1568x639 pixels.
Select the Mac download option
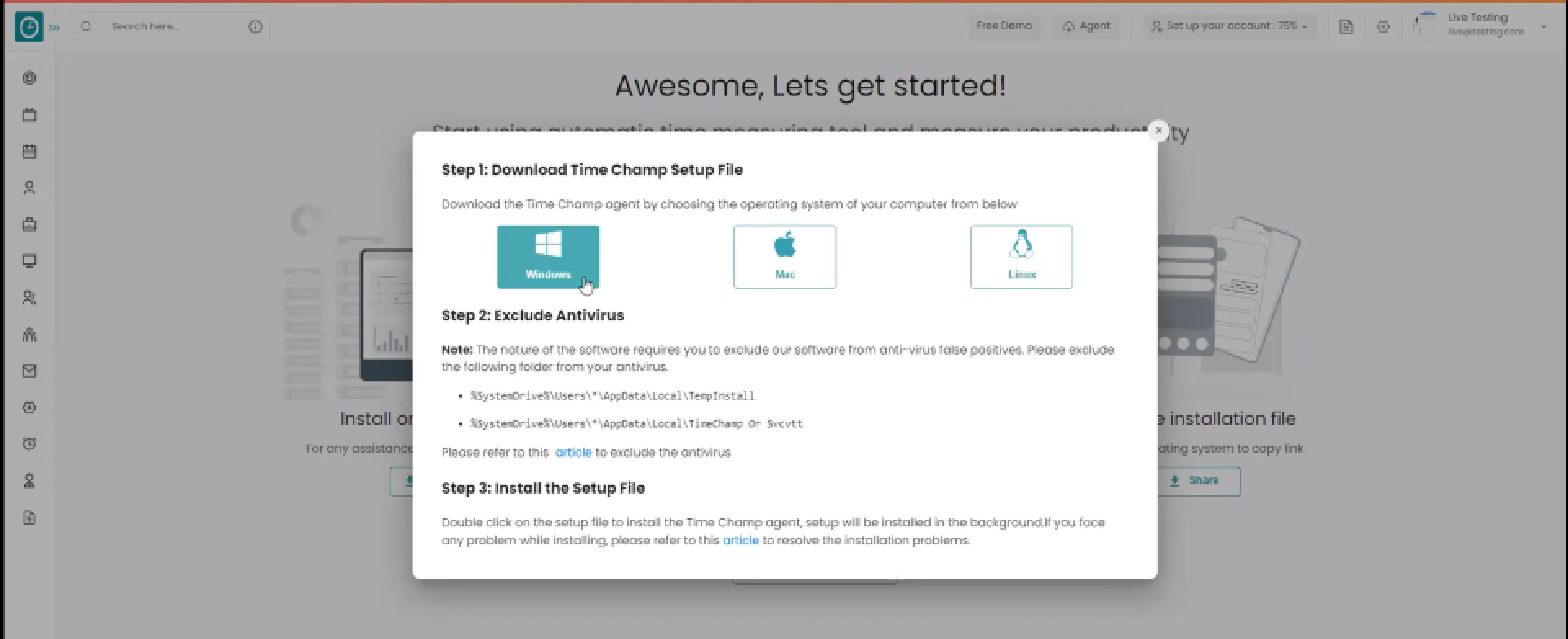tap(784, 257)
